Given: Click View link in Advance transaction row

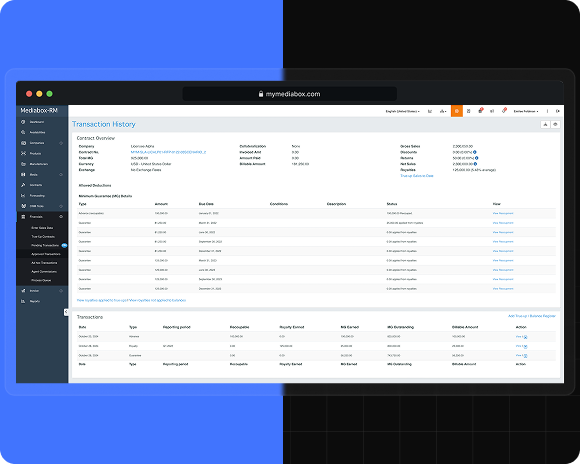Looking at the screenshot, I should pyautogui.click(x=519, y=337).
